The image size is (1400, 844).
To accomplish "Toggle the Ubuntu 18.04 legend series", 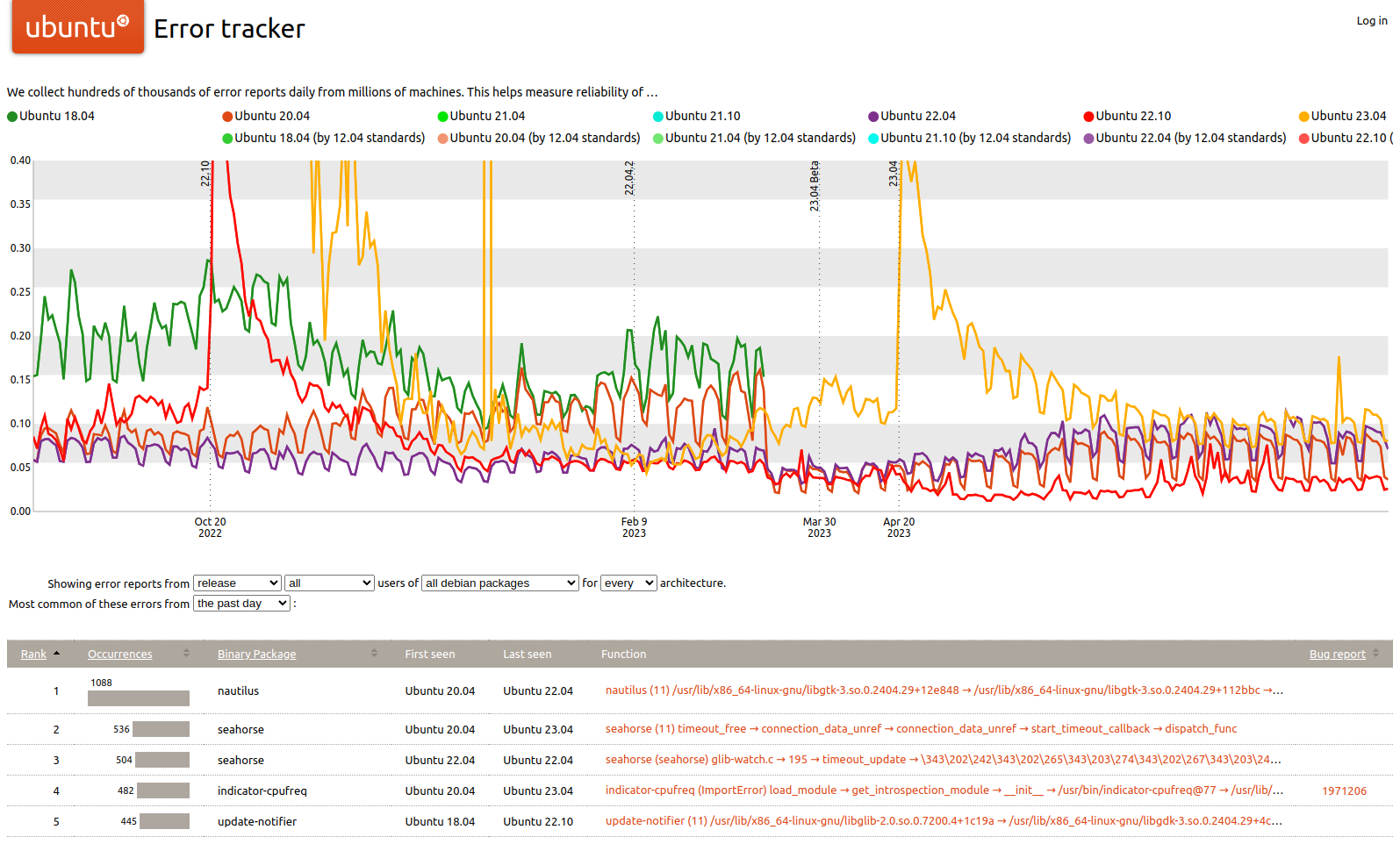I will click(x=51, y=116).
